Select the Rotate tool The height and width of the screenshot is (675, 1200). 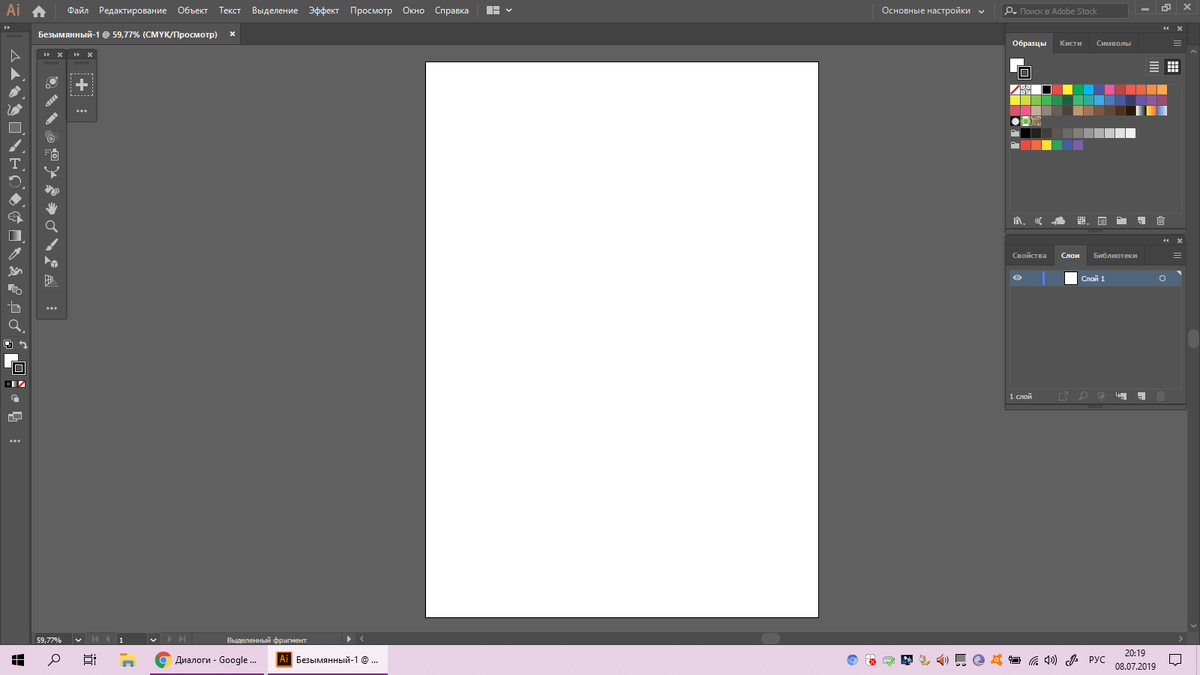(x=15, y=182)
